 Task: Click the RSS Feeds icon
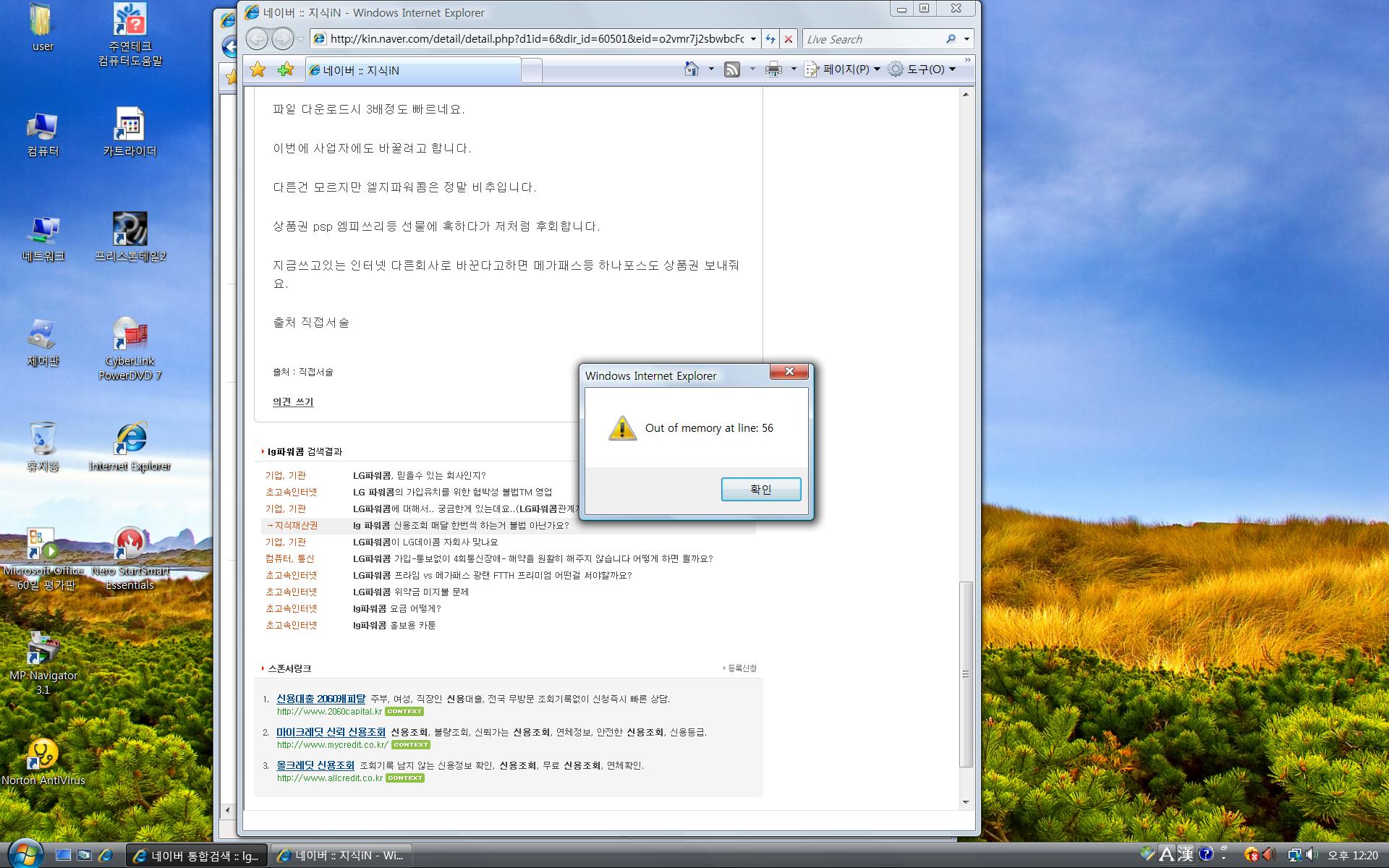click(x=732, y=69)
